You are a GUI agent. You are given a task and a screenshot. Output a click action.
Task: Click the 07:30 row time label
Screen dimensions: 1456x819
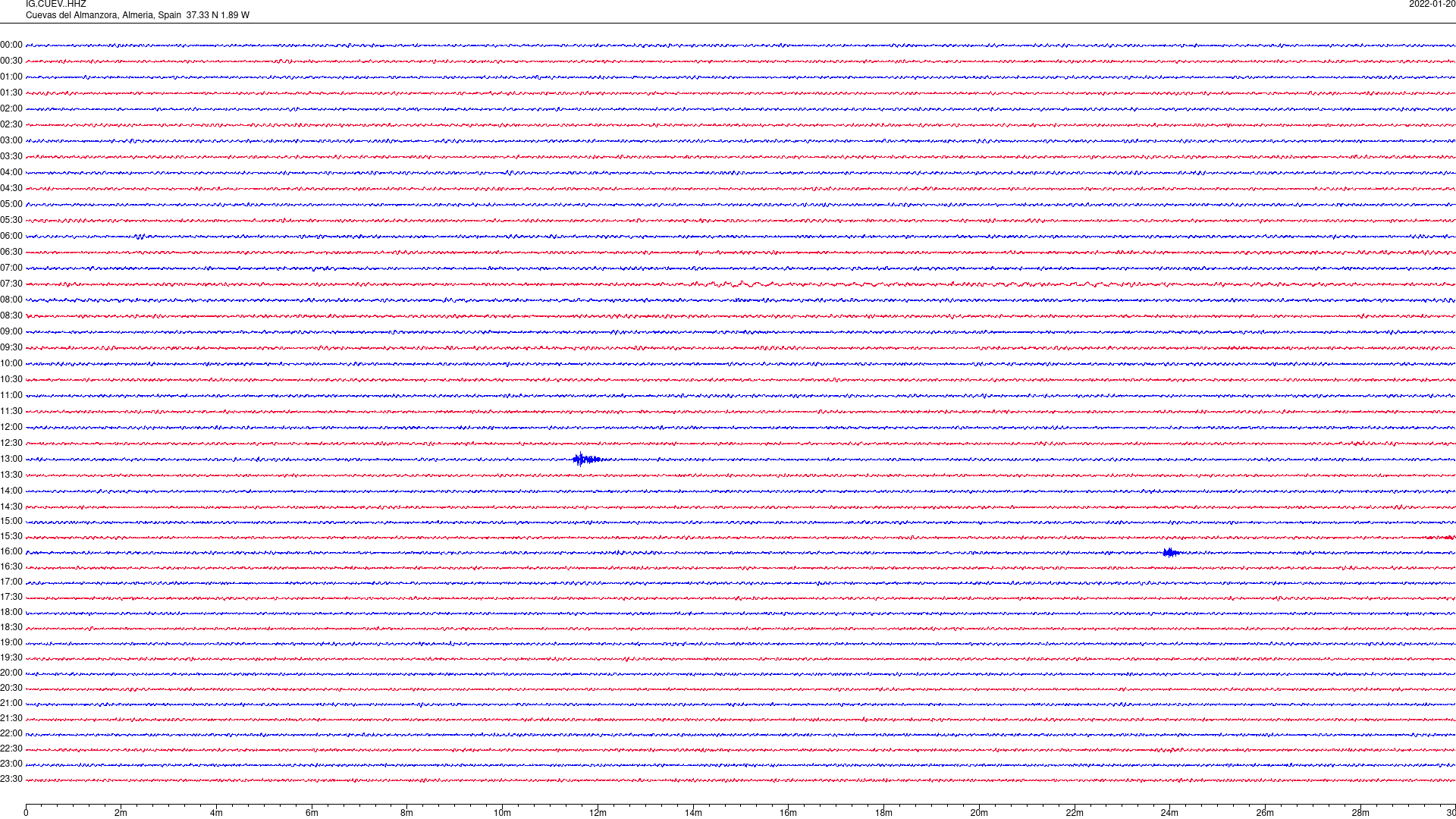[11, 284]
